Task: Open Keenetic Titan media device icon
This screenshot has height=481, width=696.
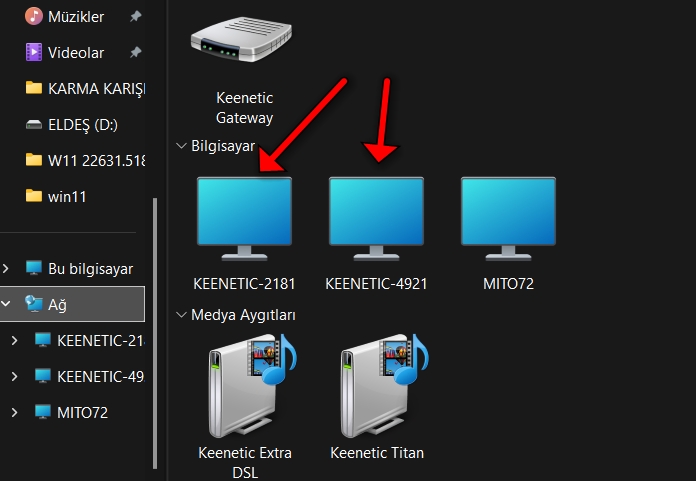Action: click(376, 387)
